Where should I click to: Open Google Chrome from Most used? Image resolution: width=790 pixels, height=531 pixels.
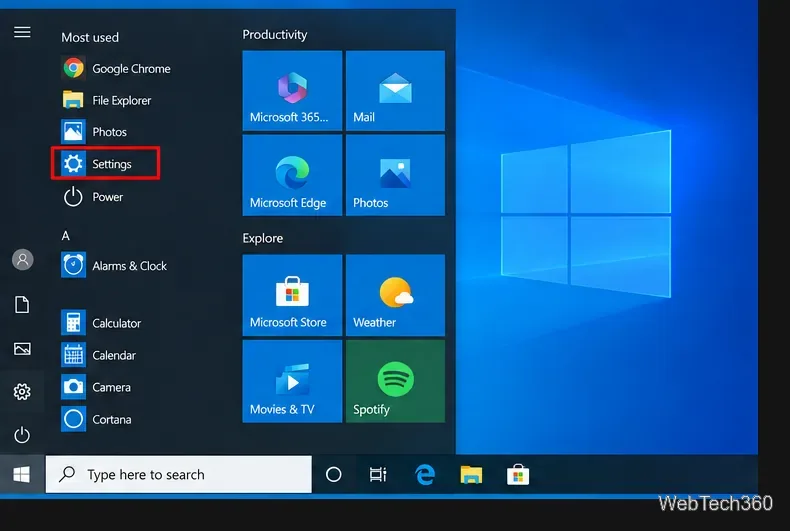click(116, 68)
